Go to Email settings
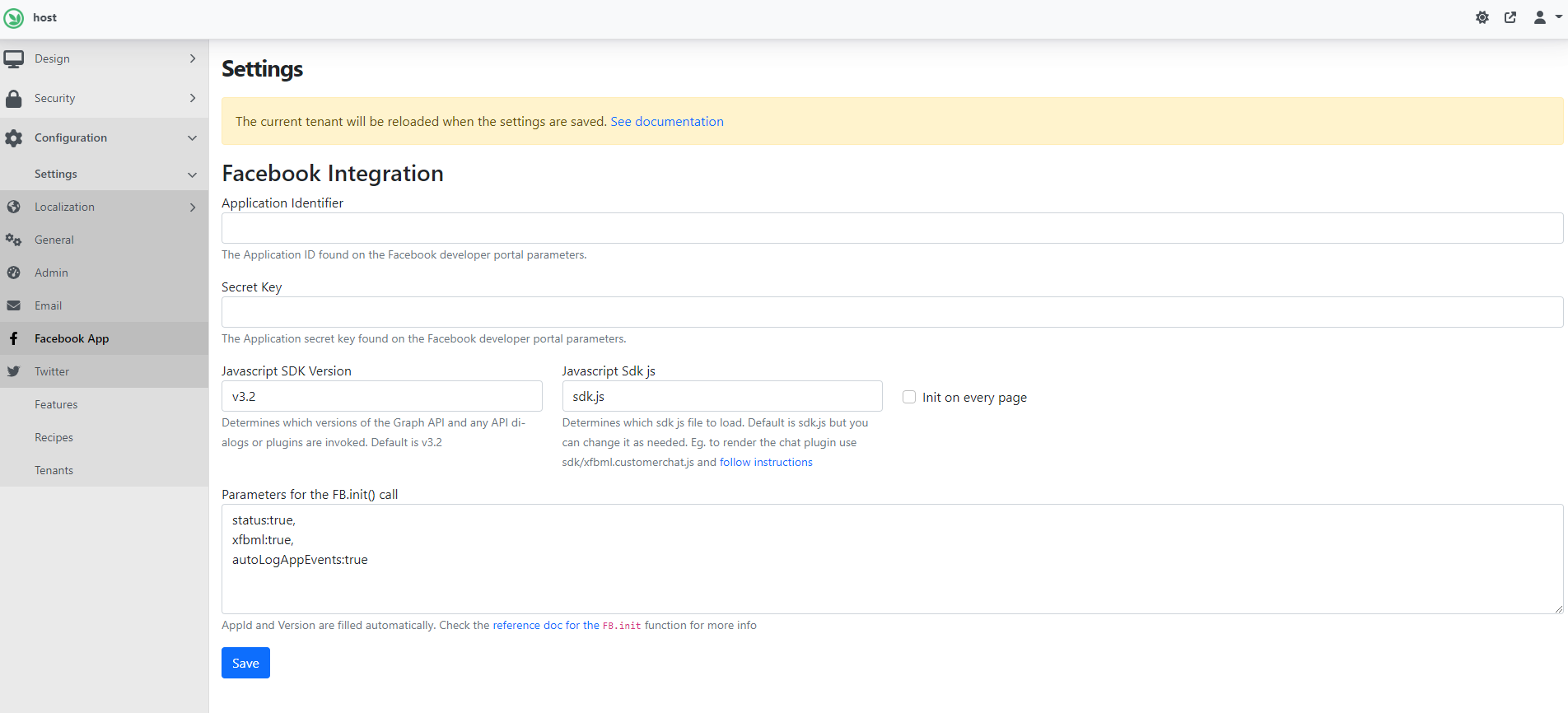The height and width of the screenshot is (713, 1568). tap(104, 305)
